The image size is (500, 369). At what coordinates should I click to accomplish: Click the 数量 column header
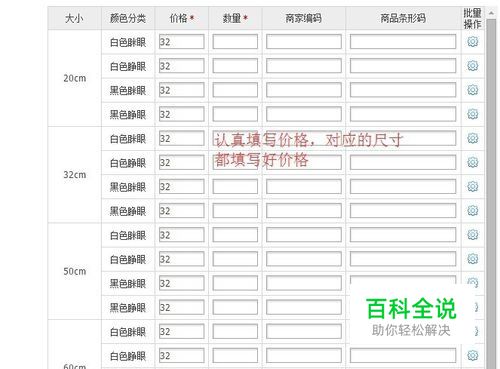tap(235, 18)
